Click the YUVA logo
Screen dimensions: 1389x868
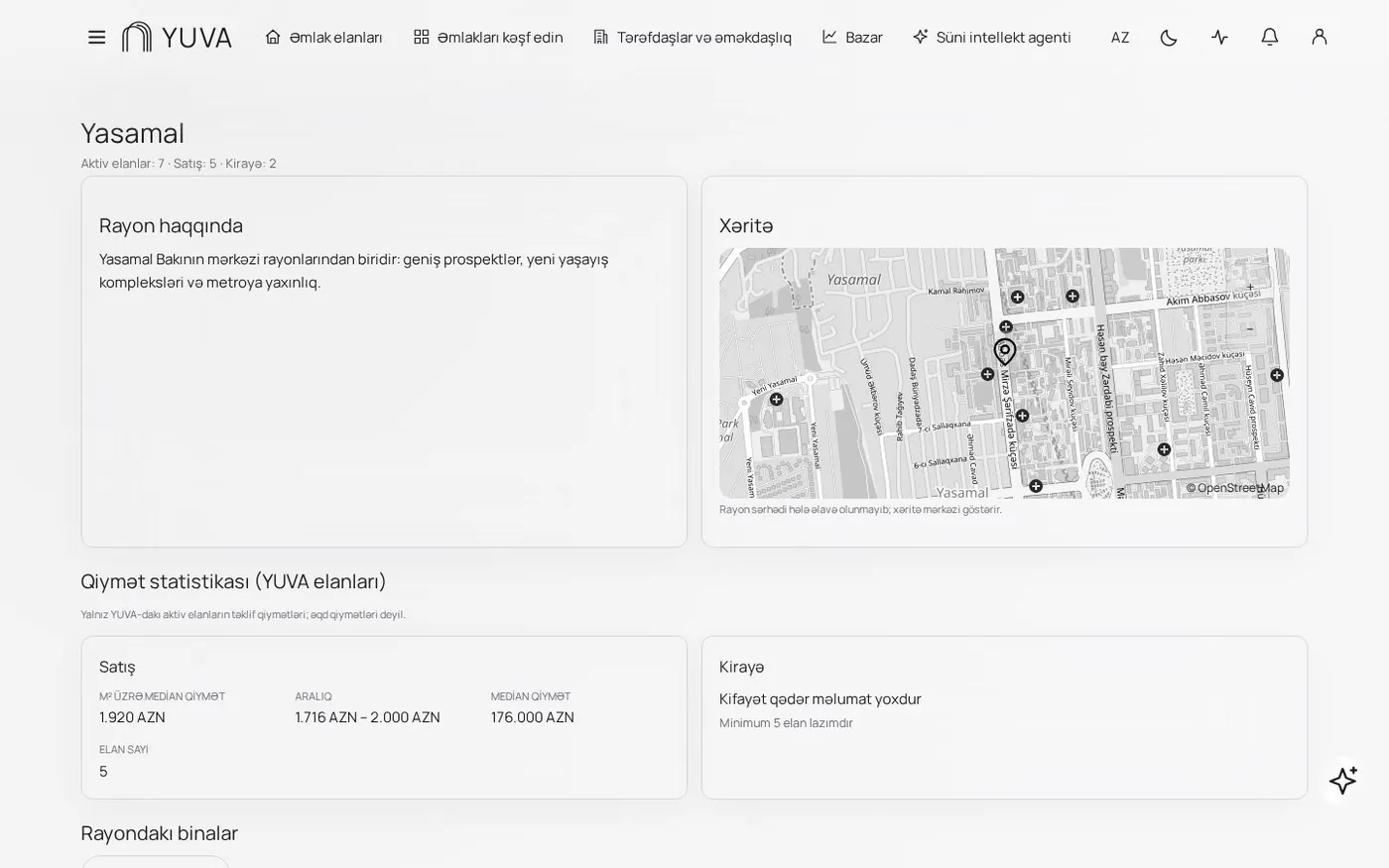[177, 37]
